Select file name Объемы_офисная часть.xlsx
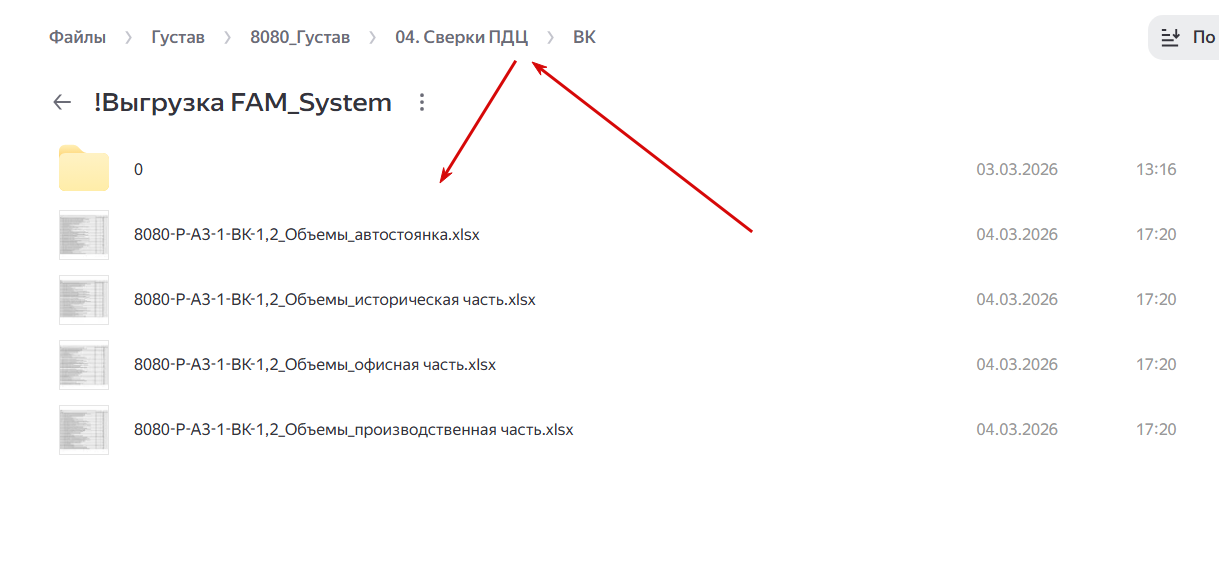This screenshot has width=1219, height=570. tap(314, 365)
